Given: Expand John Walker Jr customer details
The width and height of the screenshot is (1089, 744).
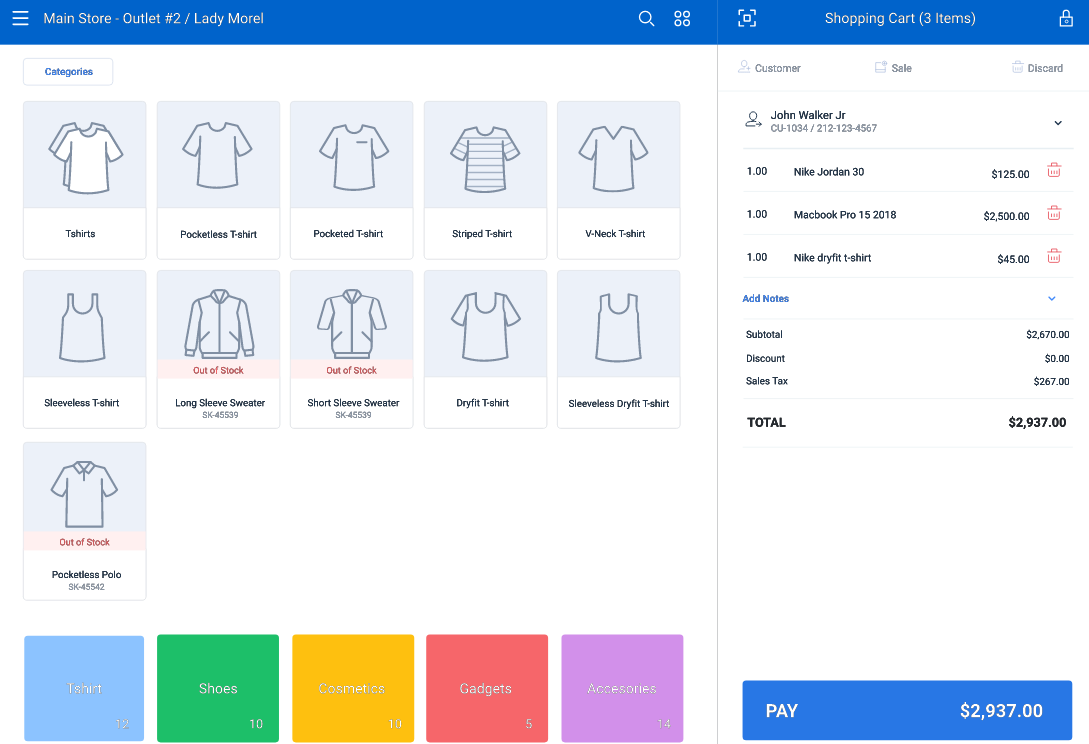Looking at the screenshot, I should coord(1058,123).
